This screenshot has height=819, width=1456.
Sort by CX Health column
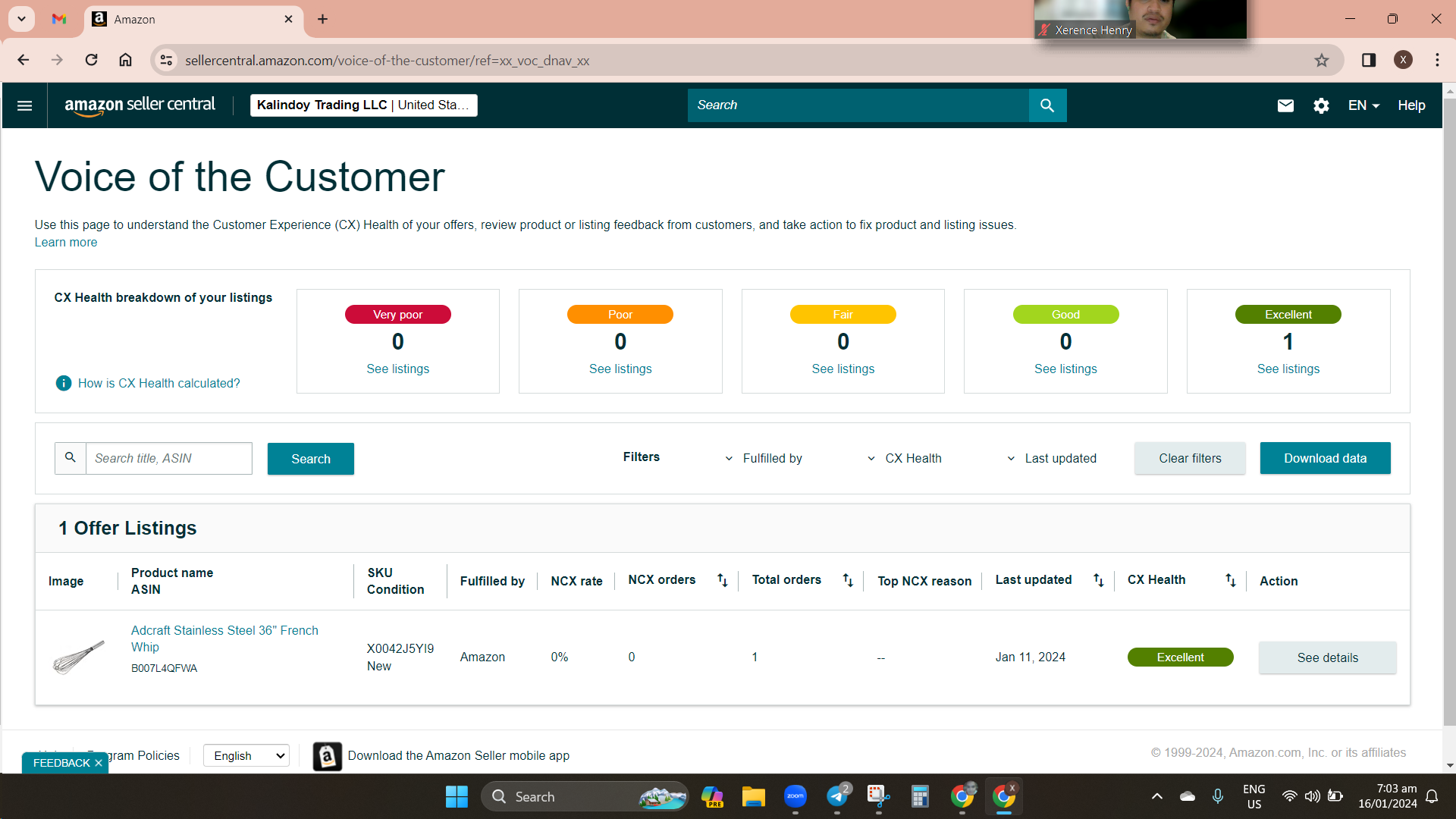pyautogui.click(x=1230, y=580)
